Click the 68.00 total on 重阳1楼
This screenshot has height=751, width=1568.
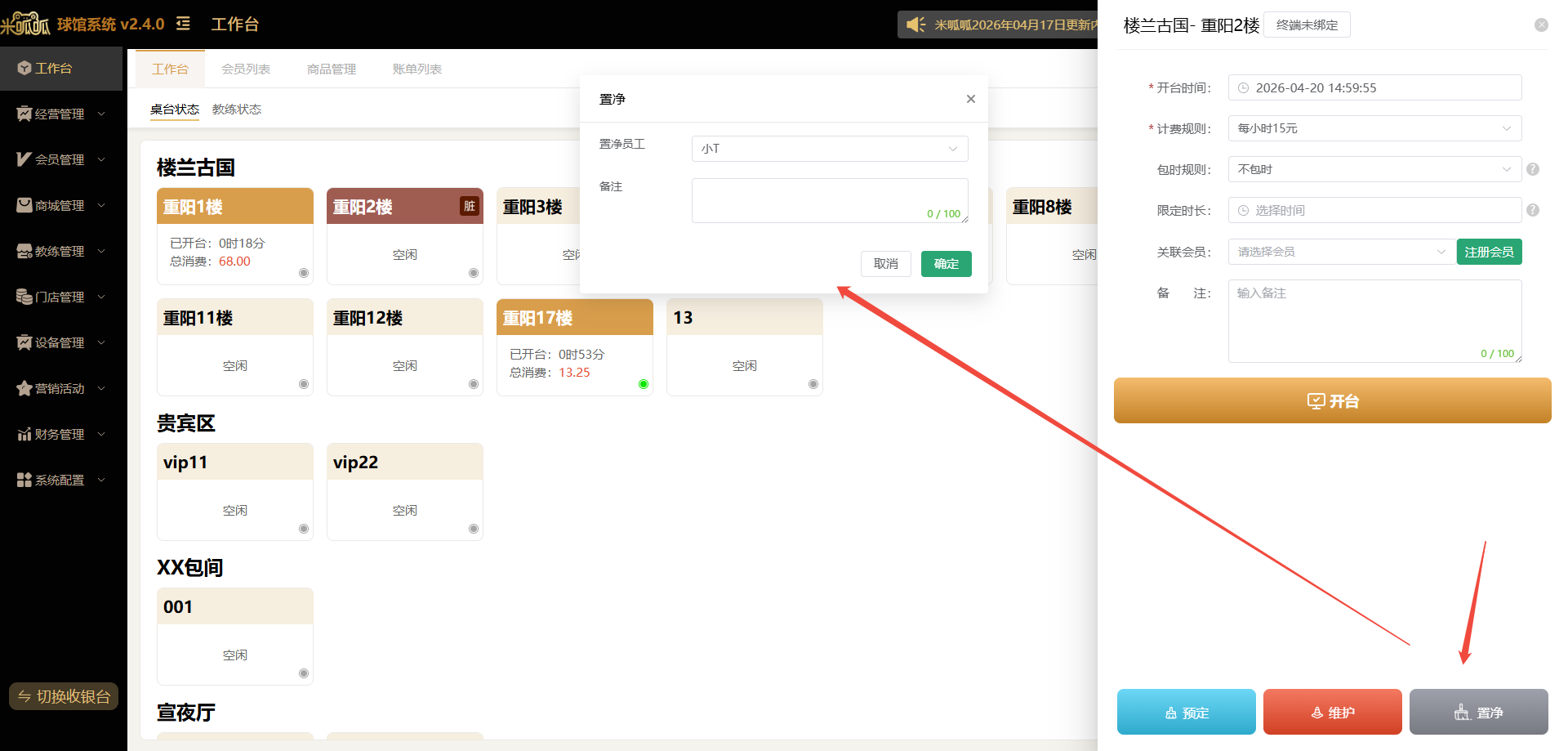[234, 262]
